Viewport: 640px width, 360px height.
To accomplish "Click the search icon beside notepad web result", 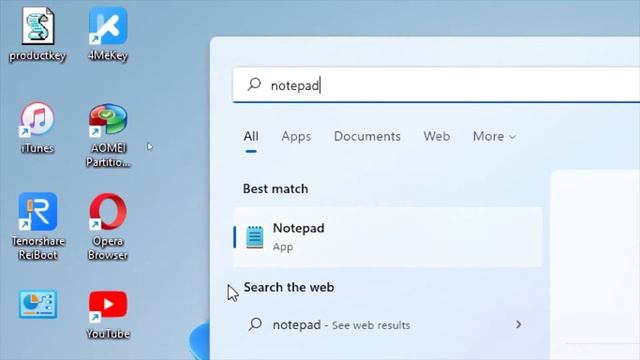I will pyautogui.click(x=255, y=324).
